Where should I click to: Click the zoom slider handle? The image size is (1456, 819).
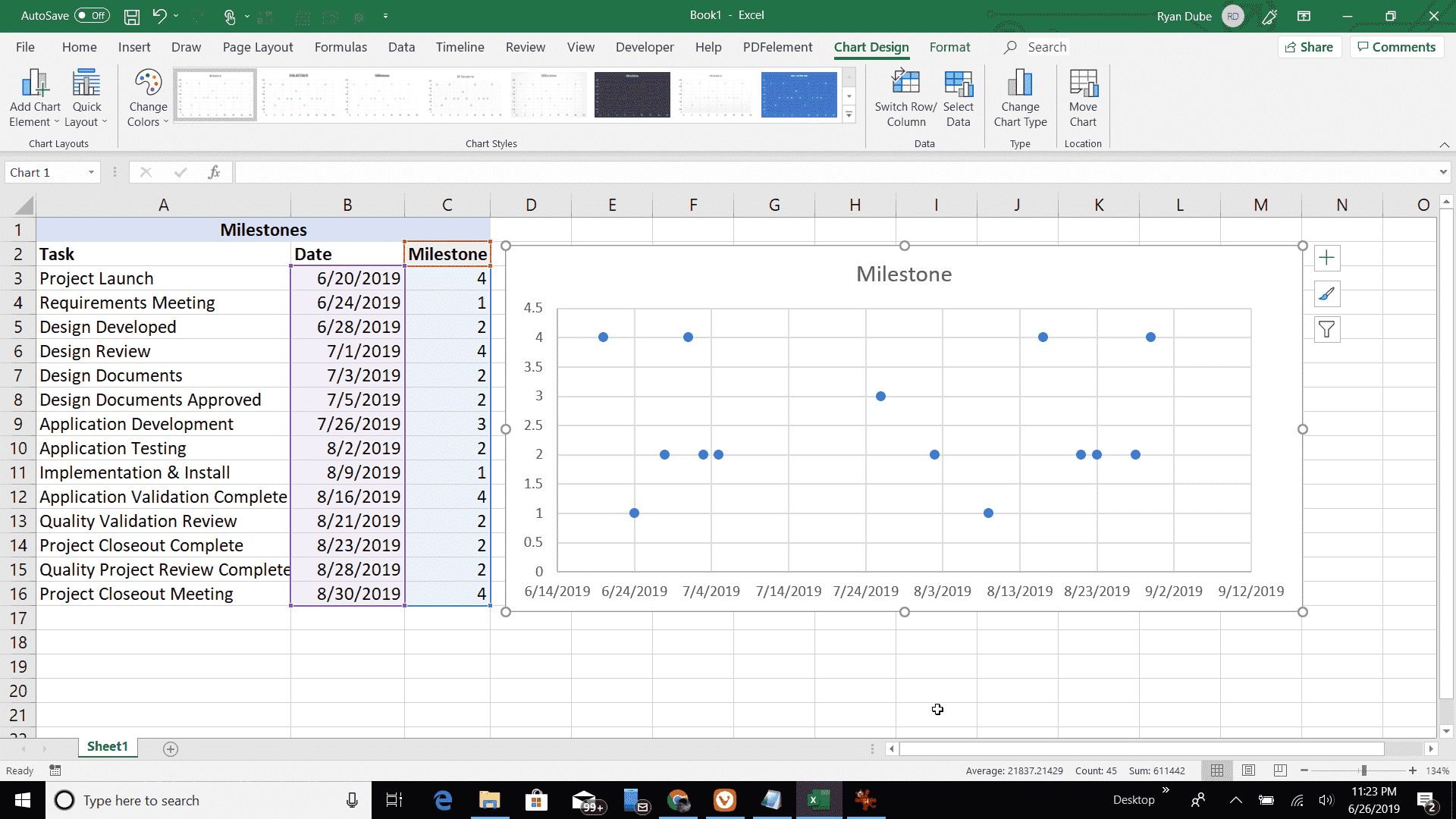(1363, 770)
